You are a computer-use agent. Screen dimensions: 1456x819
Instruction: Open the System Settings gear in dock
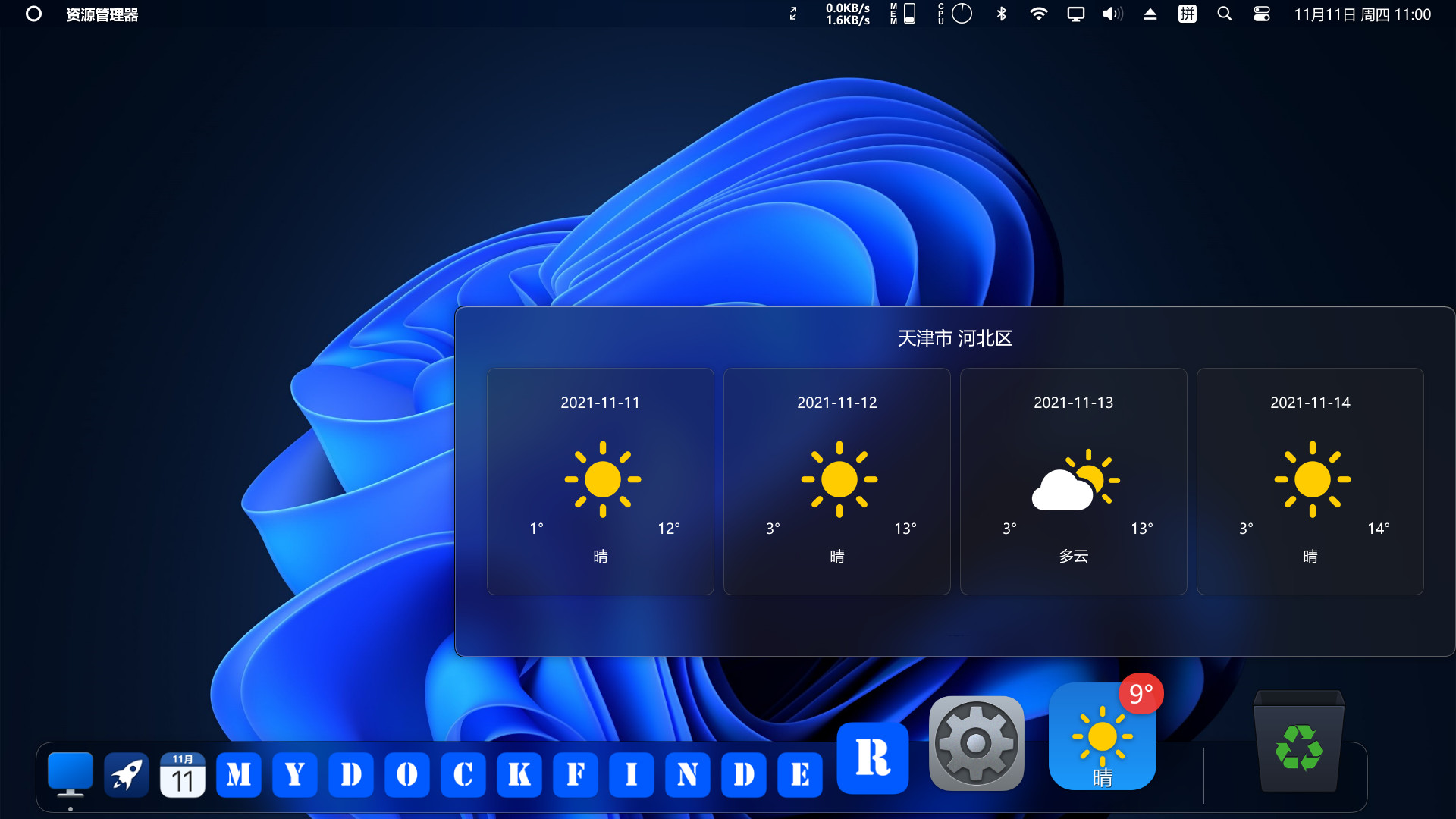(975, 743)
